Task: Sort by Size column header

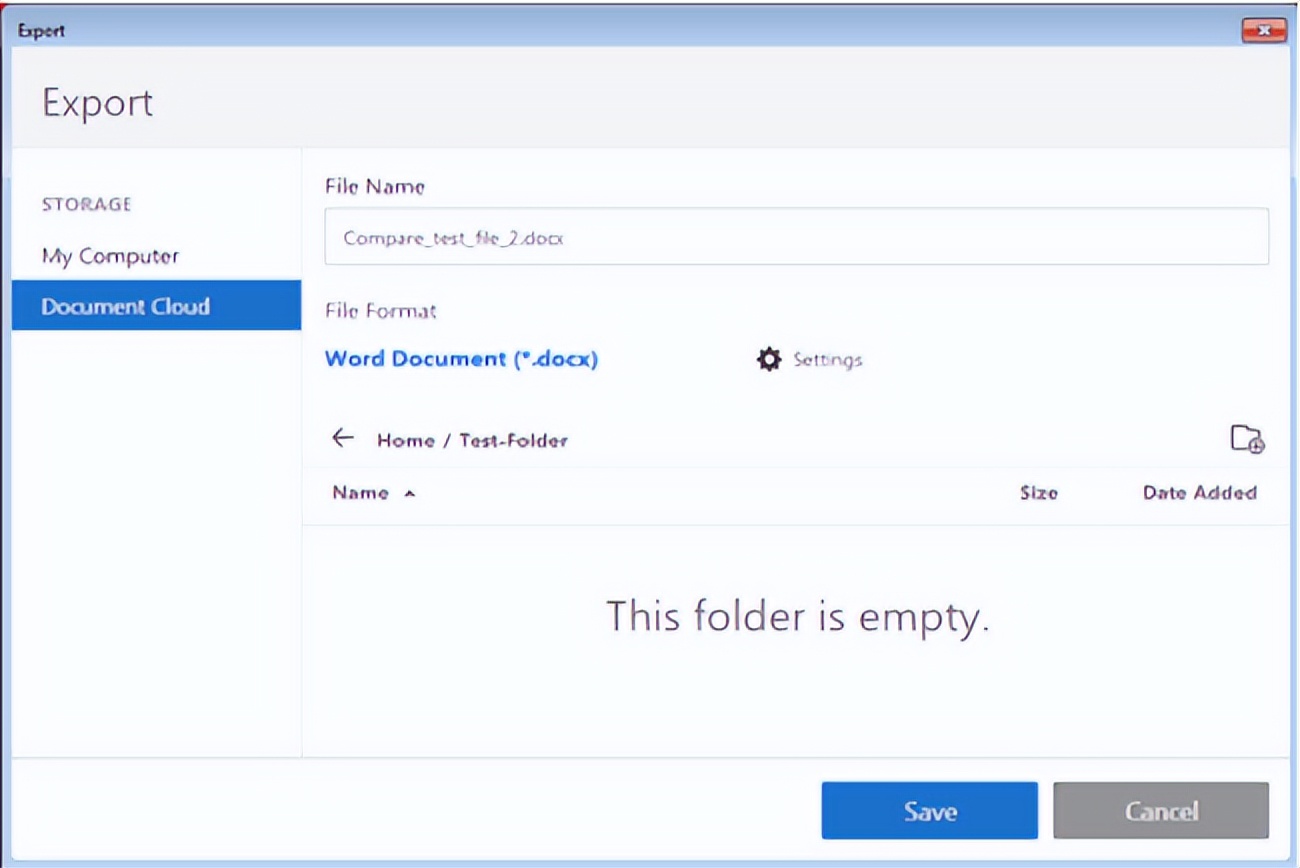Action: coord(1038,493)
